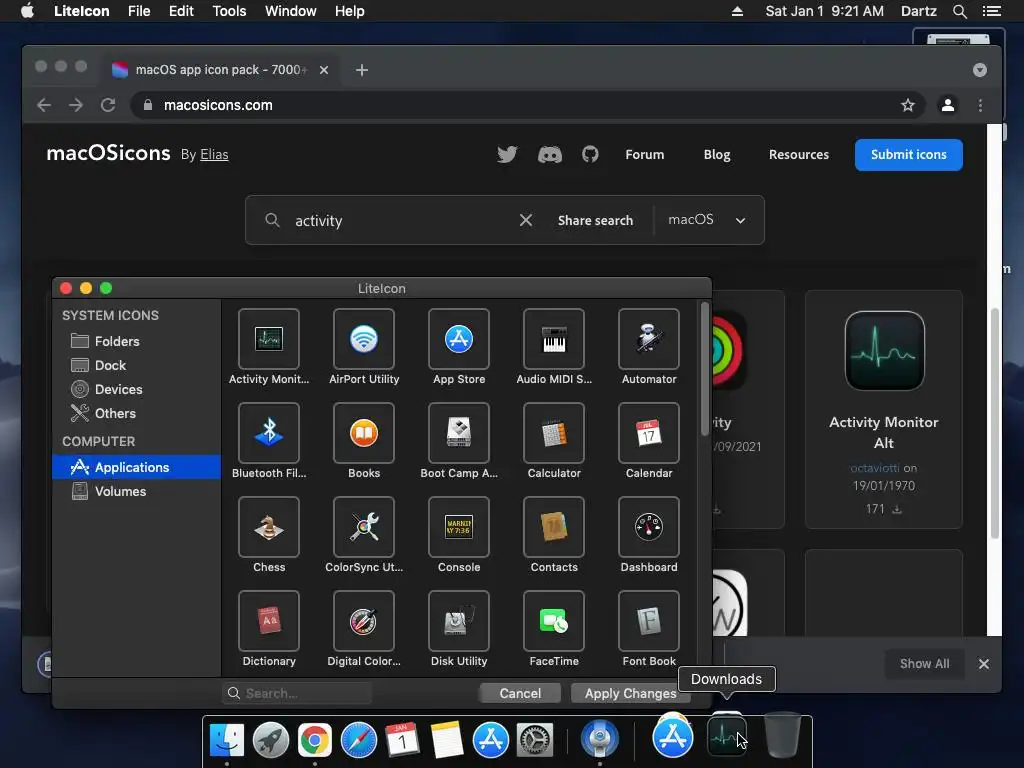Select Applications in LiteIcon sidebar
The height and width of the screenshot is (768, 1024).
(136, 467)
